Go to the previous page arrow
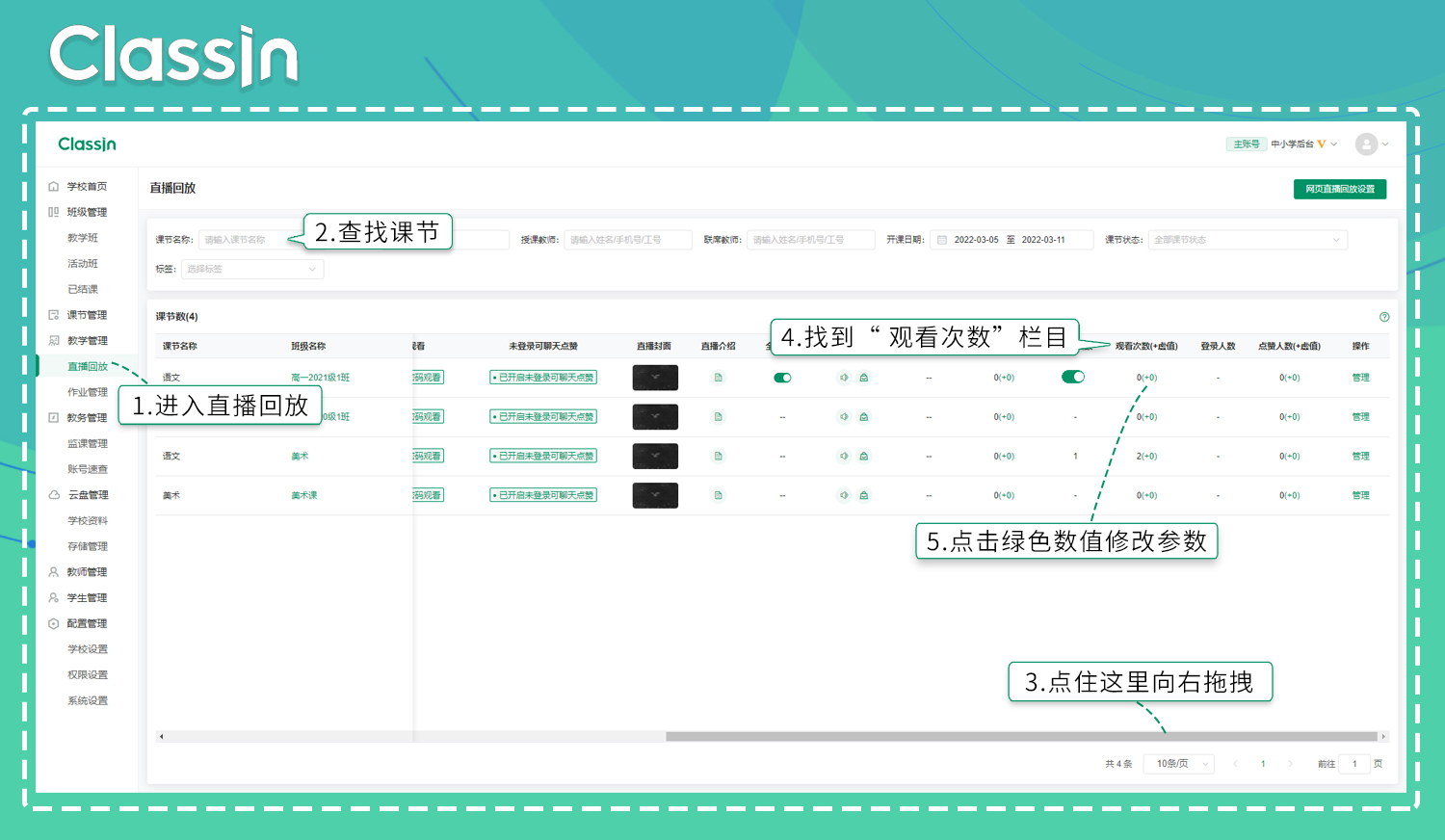 click(x=1235, y=764)
